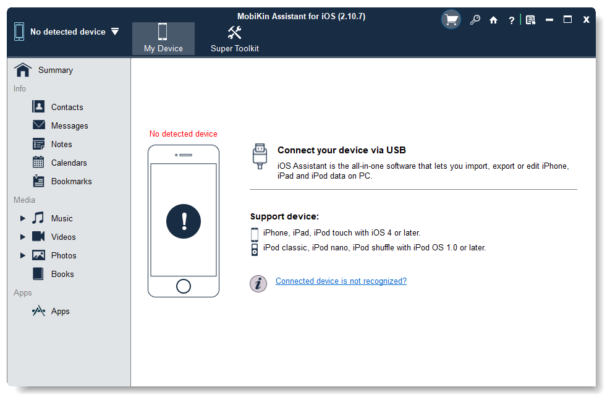
Task: Click the iPhone support device icon
Action: (254, 234)
